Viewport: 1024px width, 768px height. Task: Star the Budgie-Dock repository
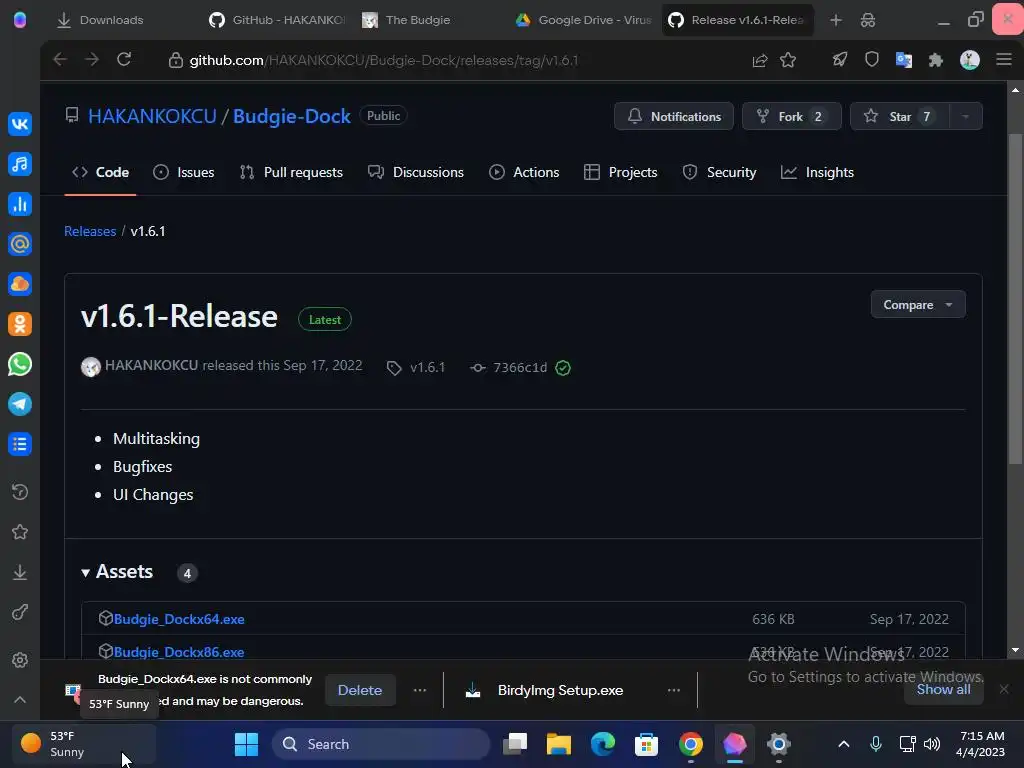(899, 116)
